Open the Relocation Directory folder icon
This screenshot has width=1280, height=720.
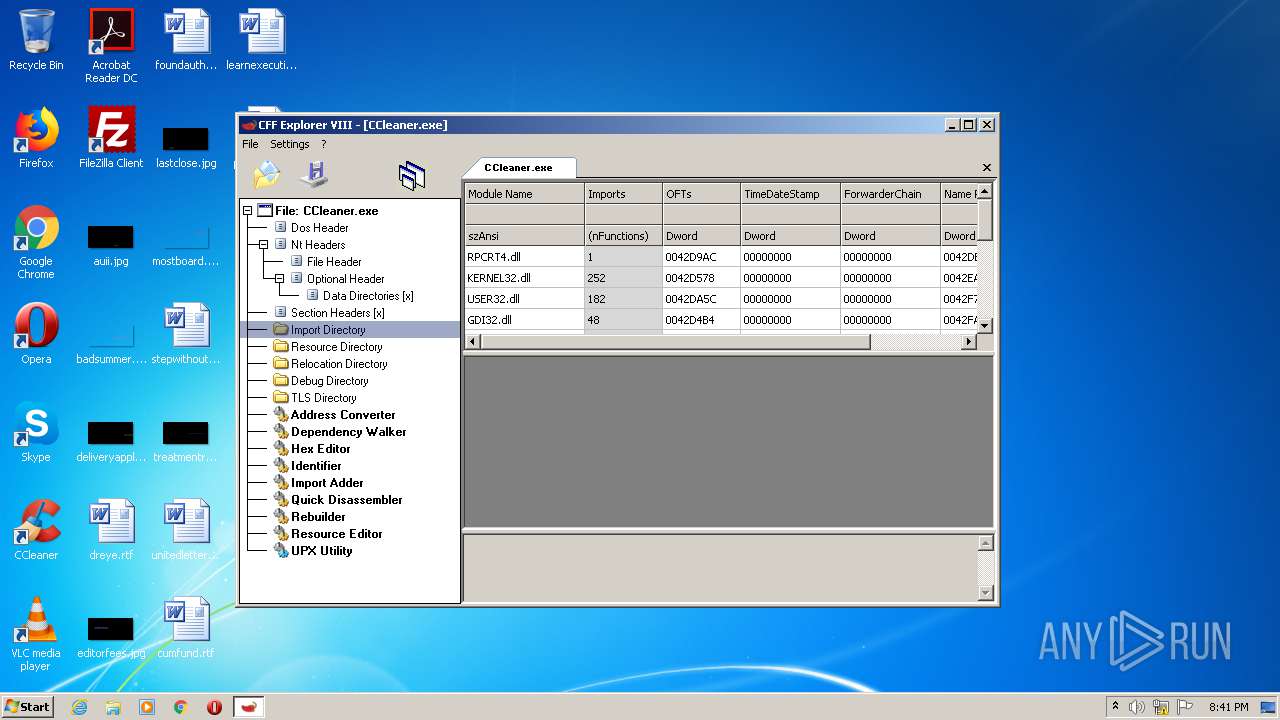[x=281, y=364]
